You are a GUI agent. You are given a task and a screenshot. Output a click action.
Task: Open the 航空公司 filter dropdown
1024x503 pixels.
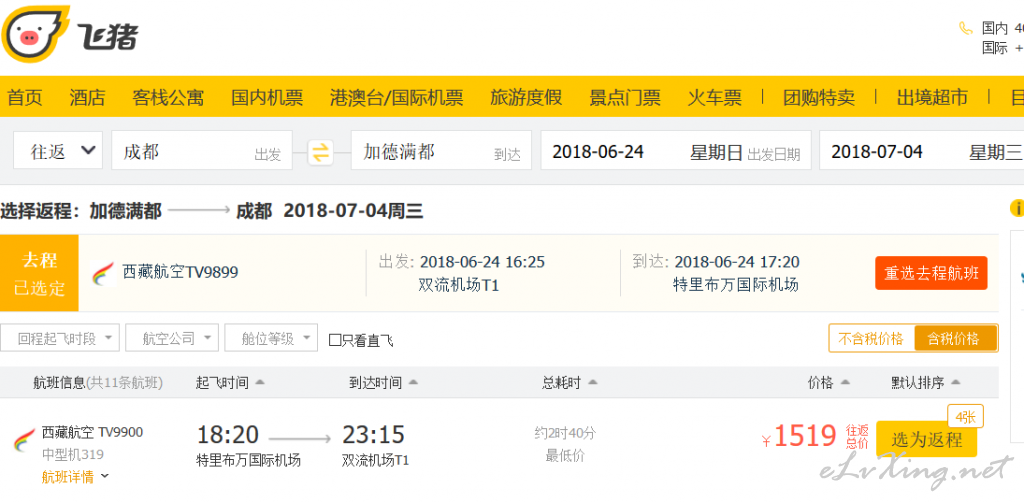[x=172, y=338]
